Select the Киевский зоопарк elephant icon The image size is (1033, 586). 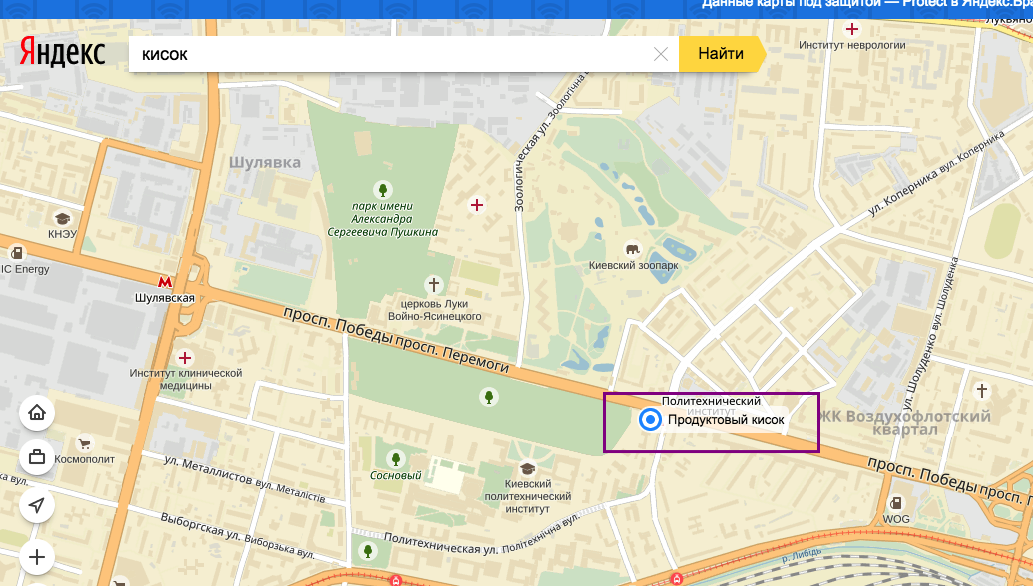click(x=632, y=250)
